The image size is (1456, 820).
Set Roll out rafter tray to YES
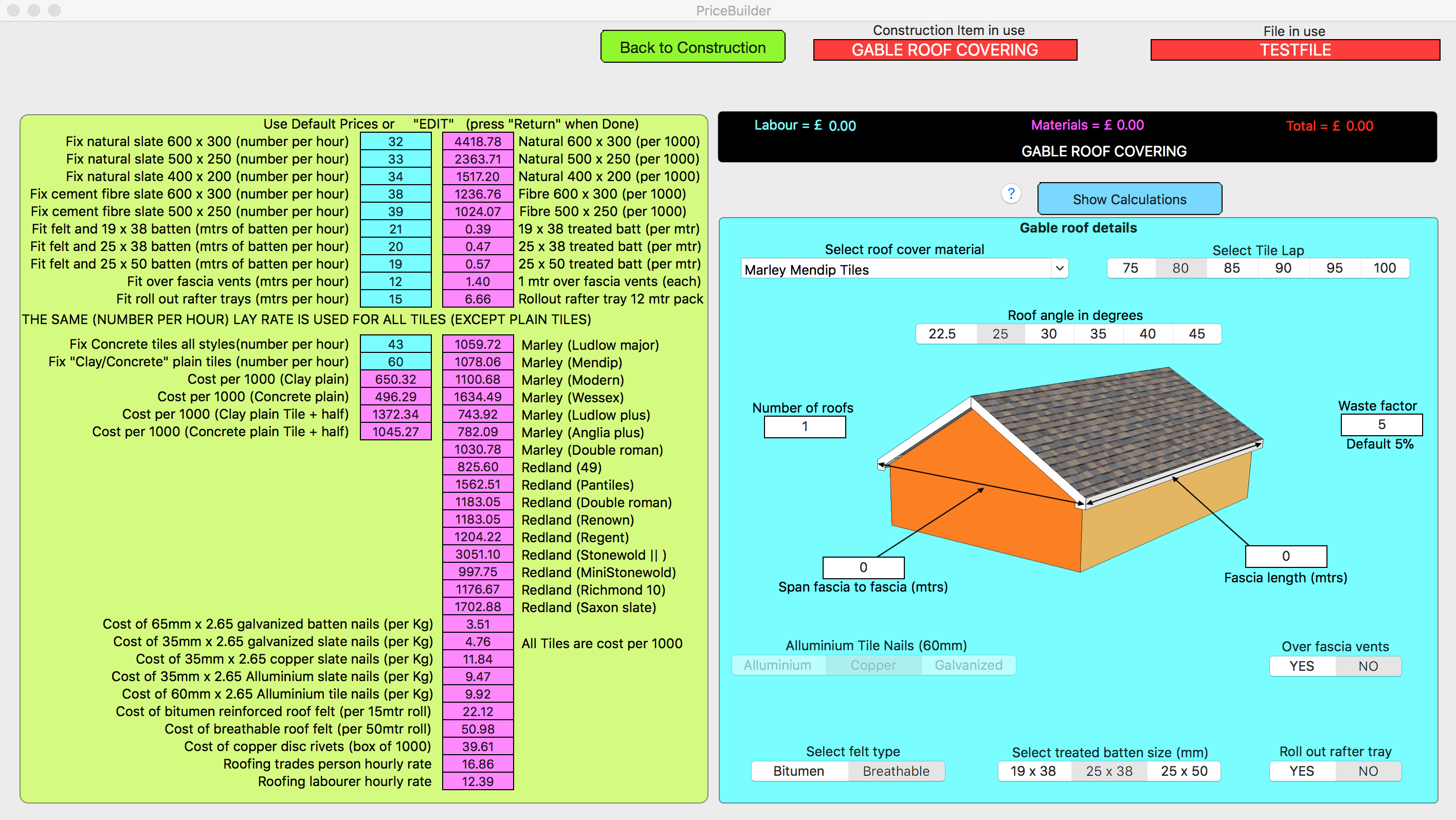(1302, 771)
